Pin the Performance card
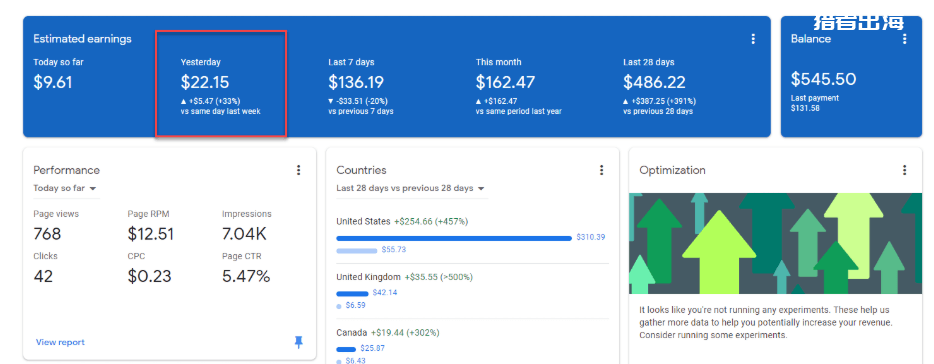 298,342
